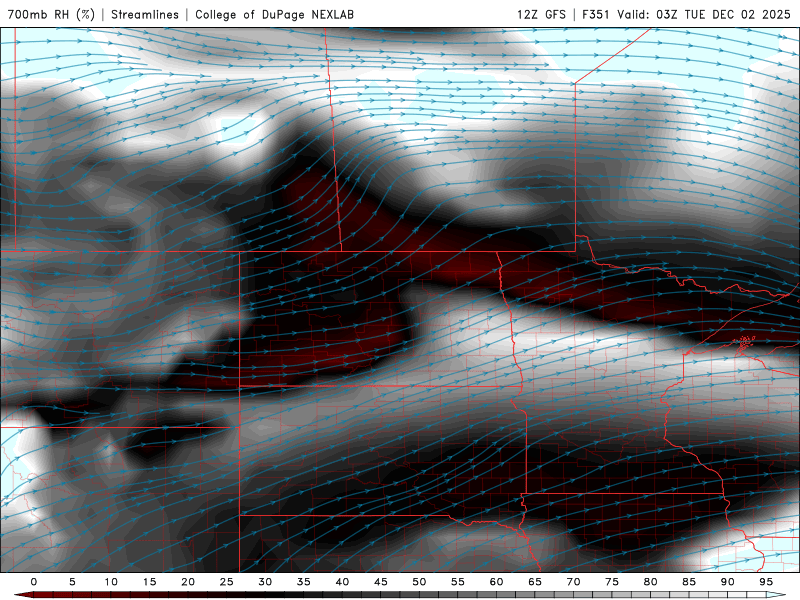Click the "80" colorbar tick label

coord(650,582)
